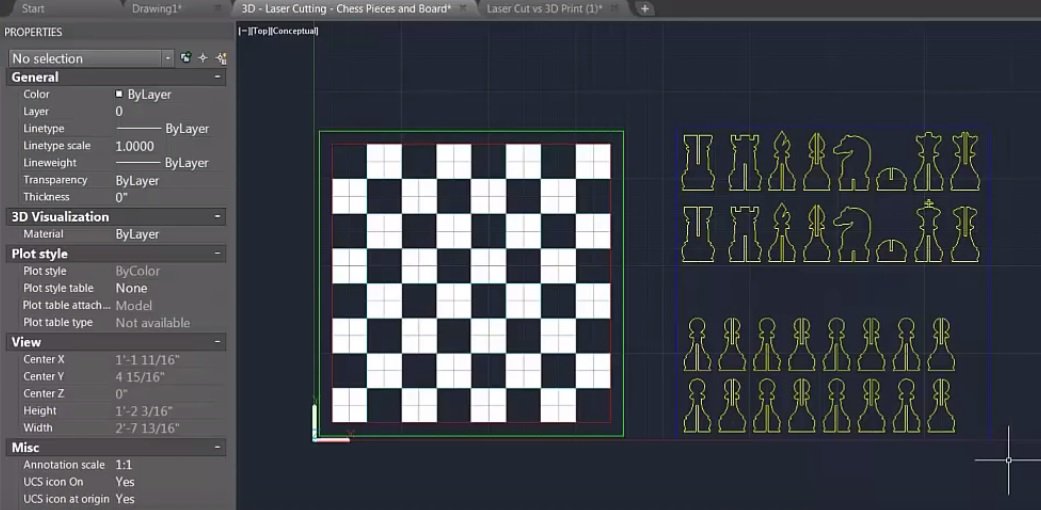
Task: Collapse the General properties section
Action: [x=217, y=77]
